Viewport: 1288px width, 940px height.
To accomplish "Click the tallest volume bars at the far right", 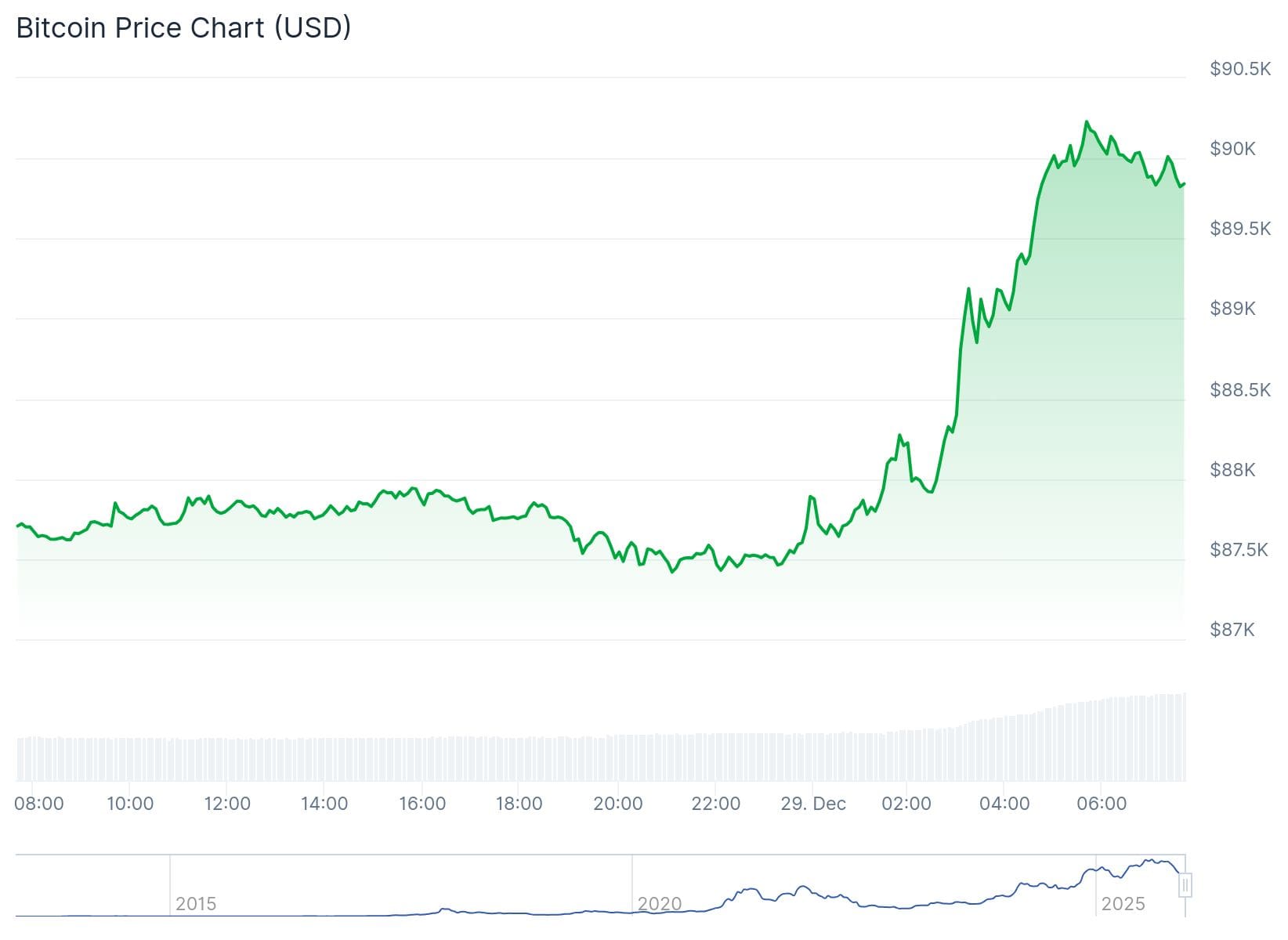I will [1175, 736].
